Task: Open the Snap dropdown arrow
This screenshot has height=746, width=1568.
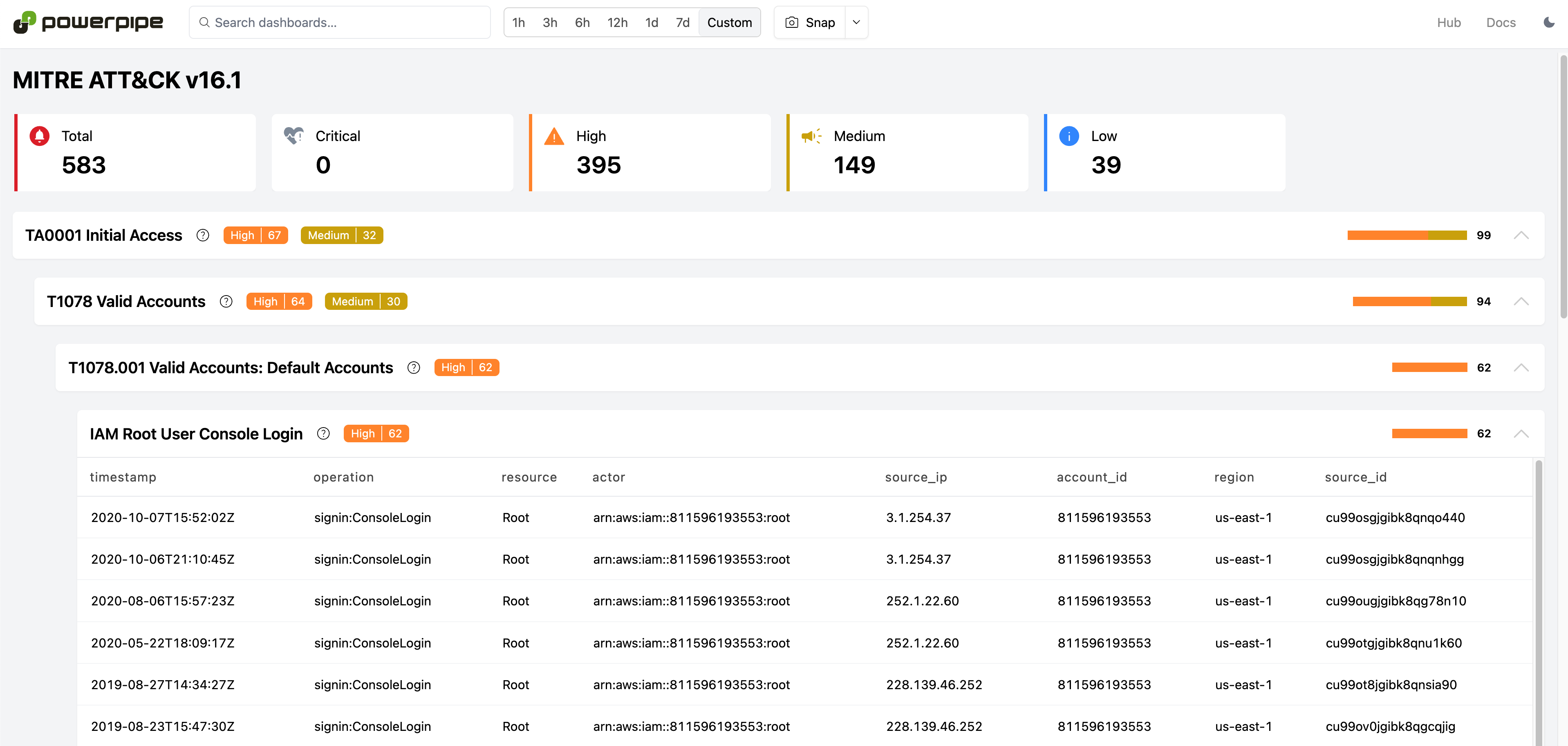Action: (x=856, y=22)
